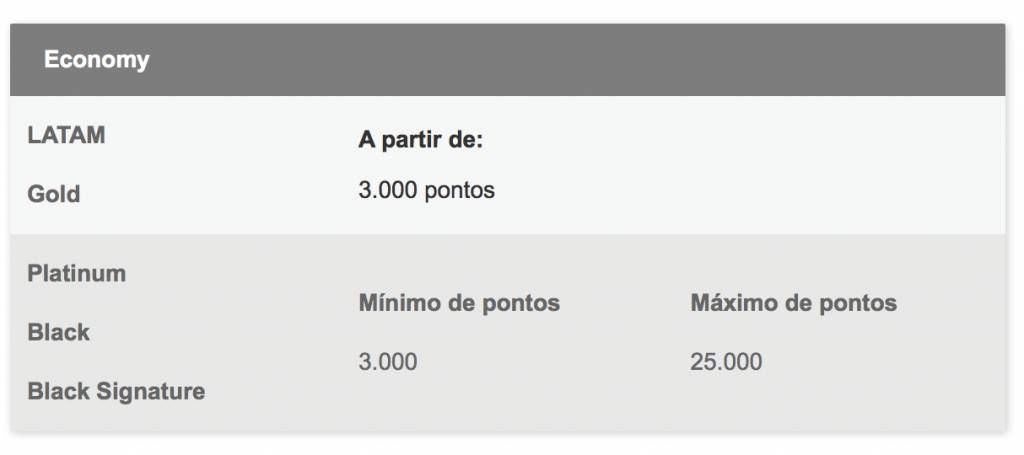Screen dimensions: 1024x455
Task: Click the 'A partir de:' heading
Action: 421,140
